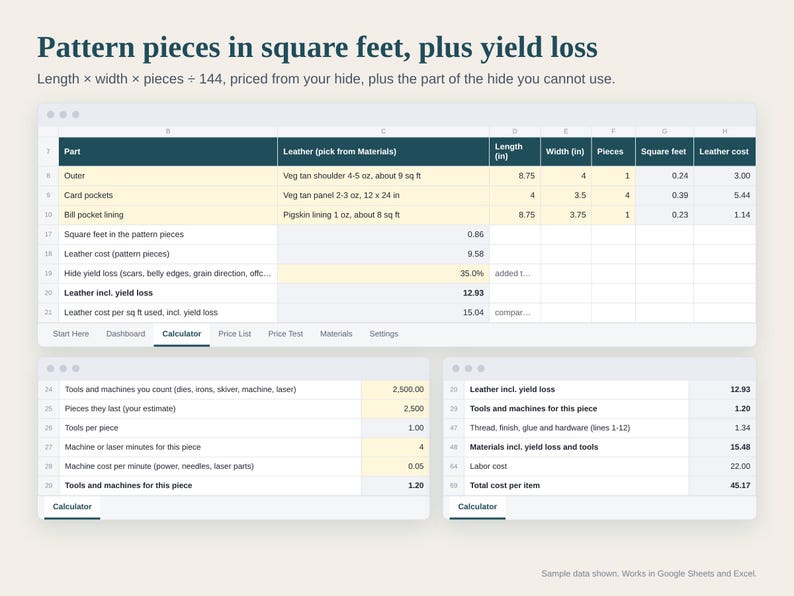Click the 'Hide yield loss (scars, belly edges…' label

(x=168, y=273)
